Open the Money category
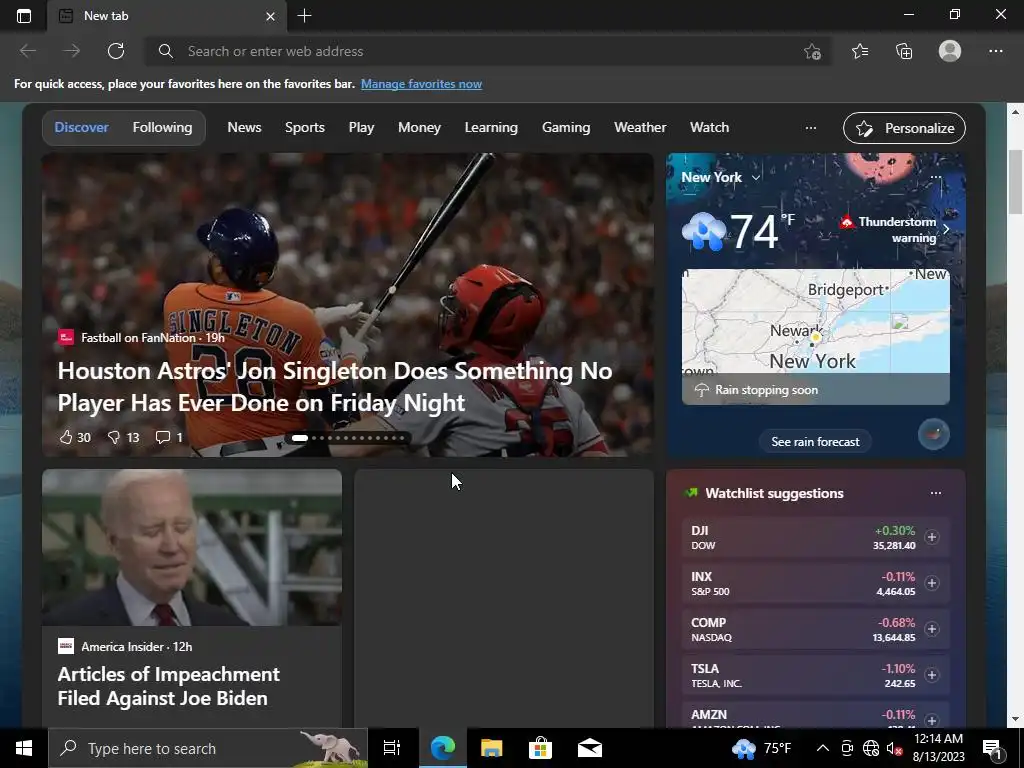Screen dimensions: 1024x768 (419, 127)
